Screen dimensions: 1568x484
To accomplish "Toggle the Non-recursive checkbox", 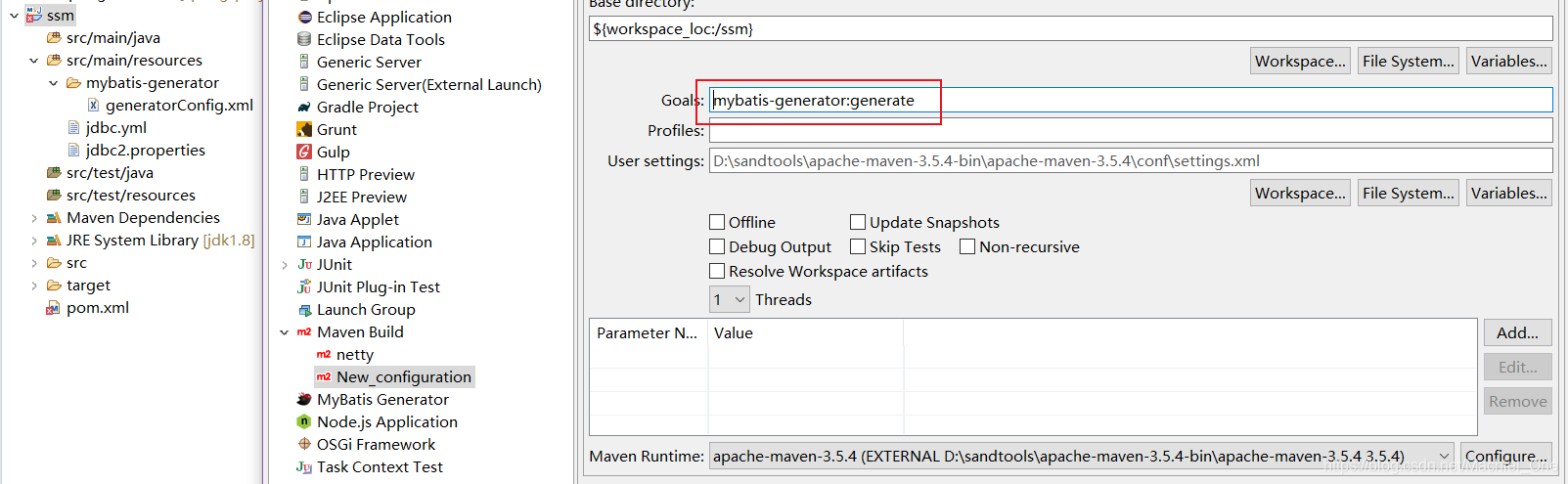I will click(967, 246).
